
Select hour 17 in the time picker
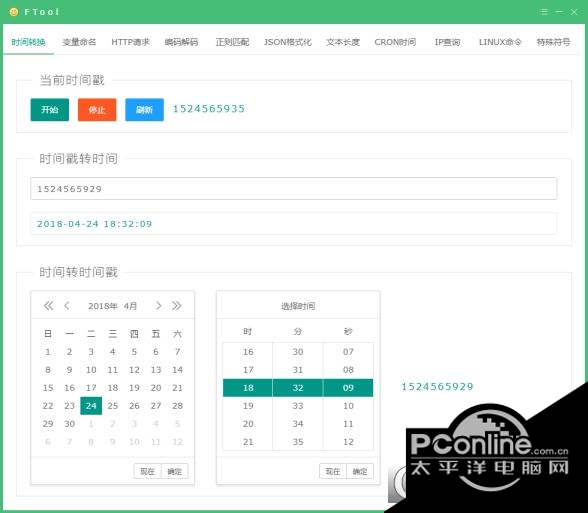[248, 370]
